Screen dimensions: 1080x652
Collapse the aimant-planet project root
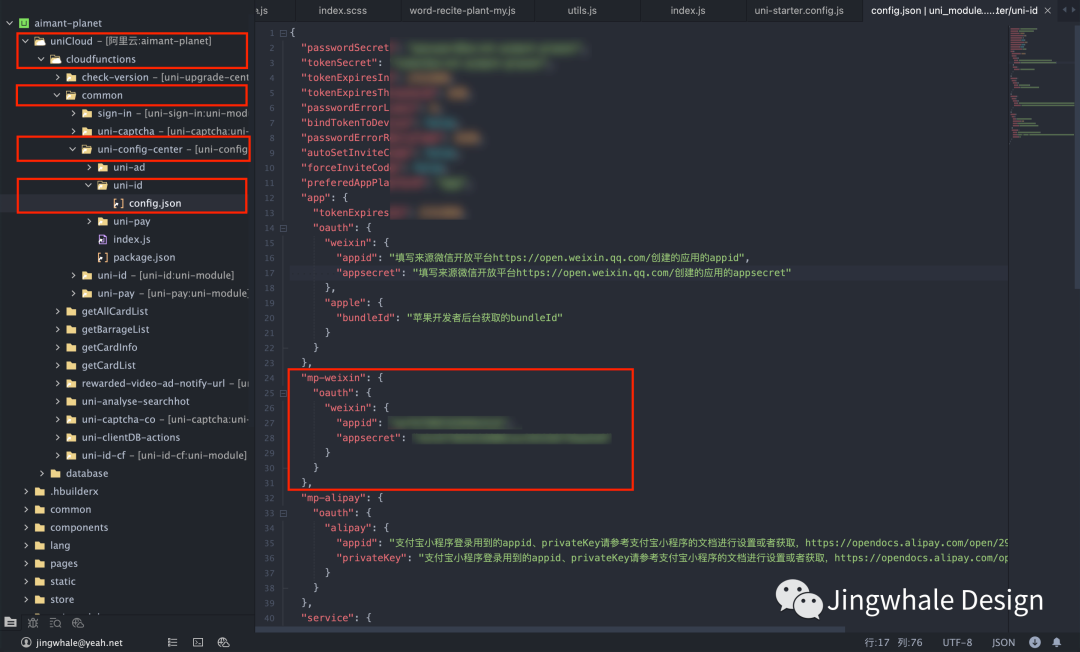(10, 23)
